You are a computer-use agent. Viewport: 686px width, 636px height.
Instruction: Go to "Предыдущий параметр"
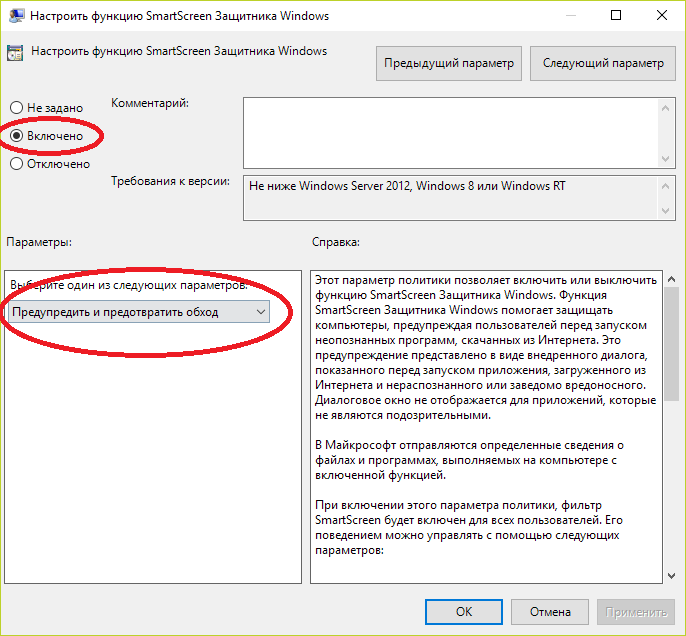pos(449,63)
